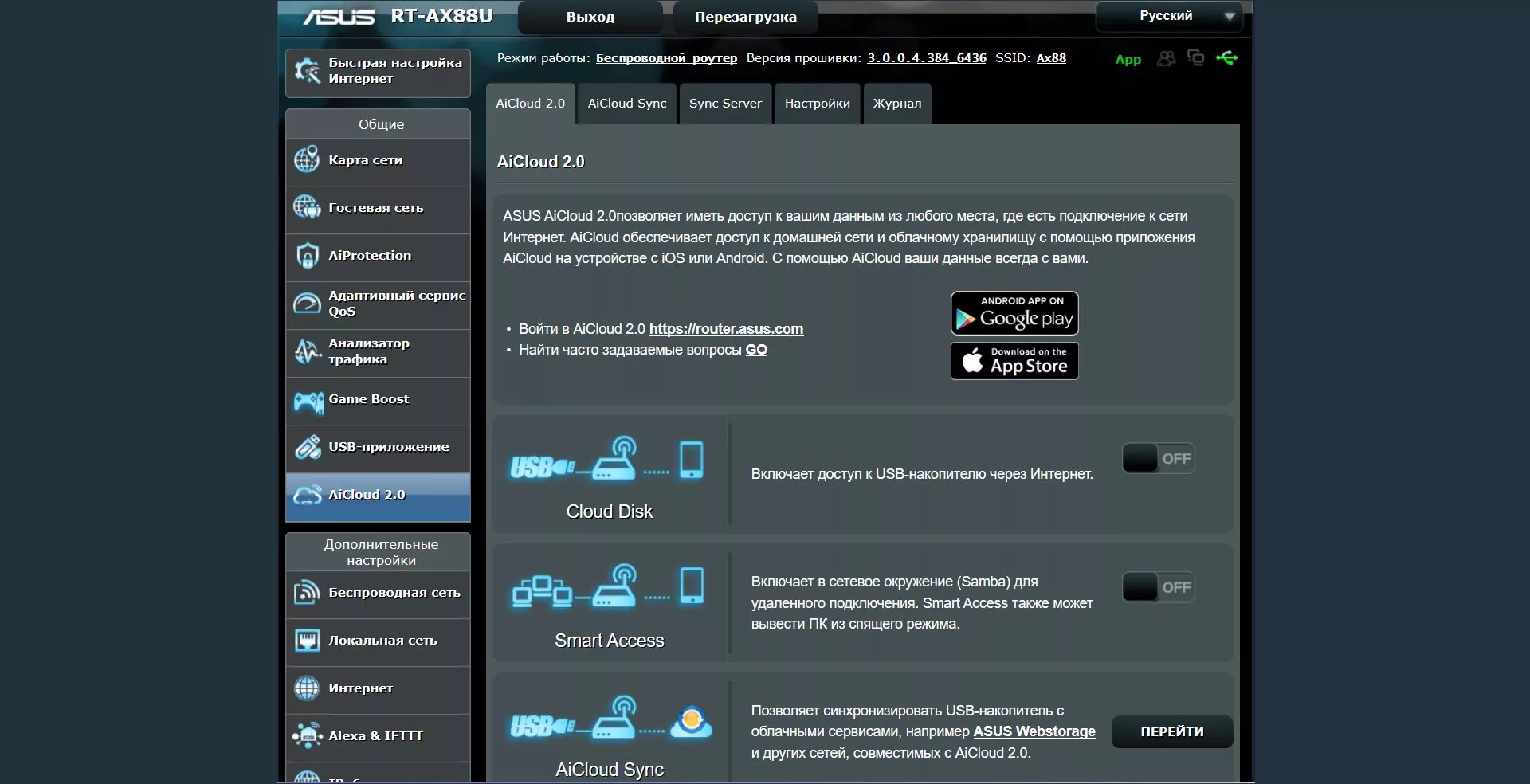Screen dimensions: 1530x784
Task: Click the Guest Network (Гостевая сеть) icon
Action: tap(307, 207)
